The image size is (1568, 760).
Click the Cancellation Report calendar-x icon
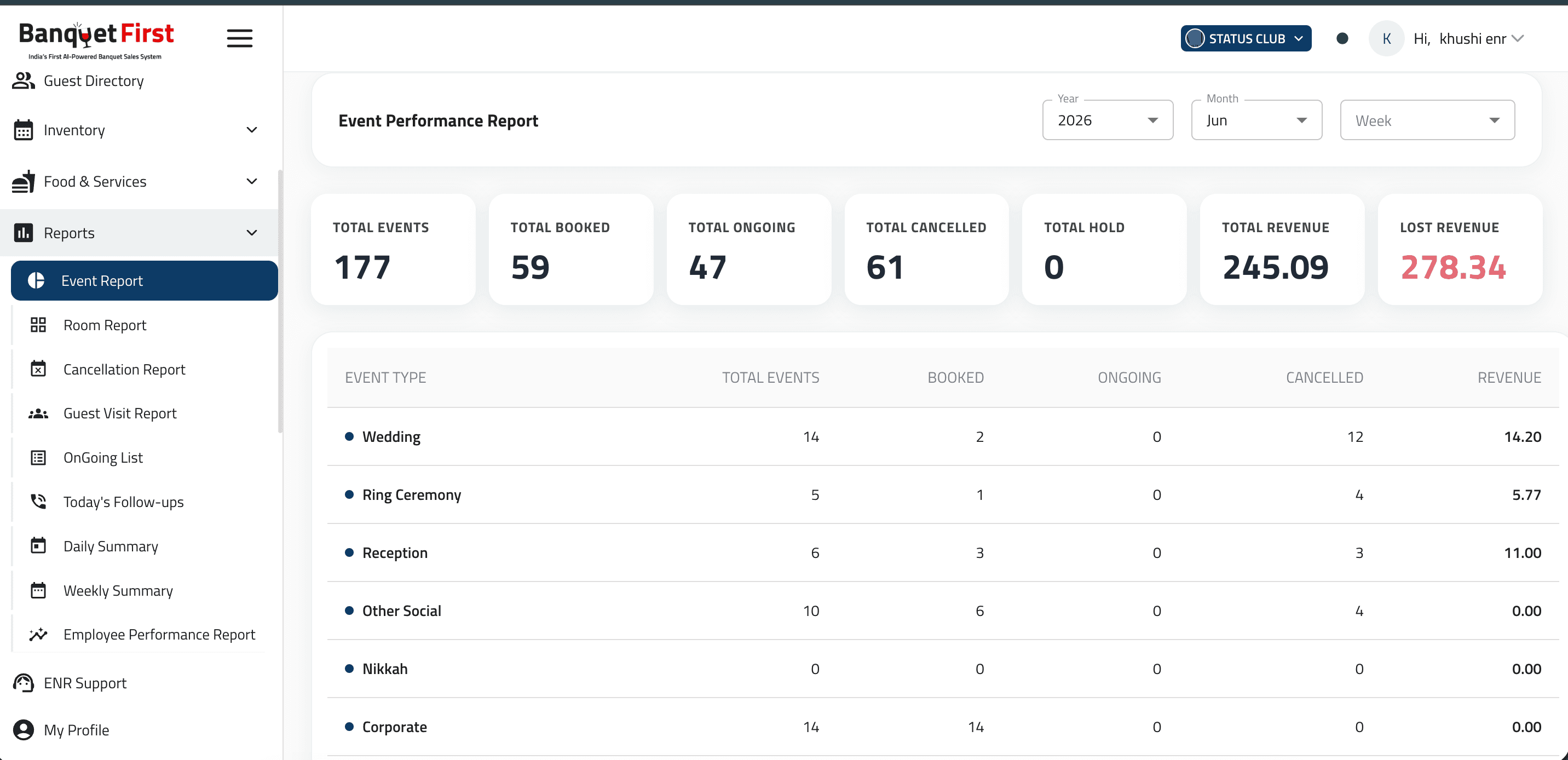point(38,369)
